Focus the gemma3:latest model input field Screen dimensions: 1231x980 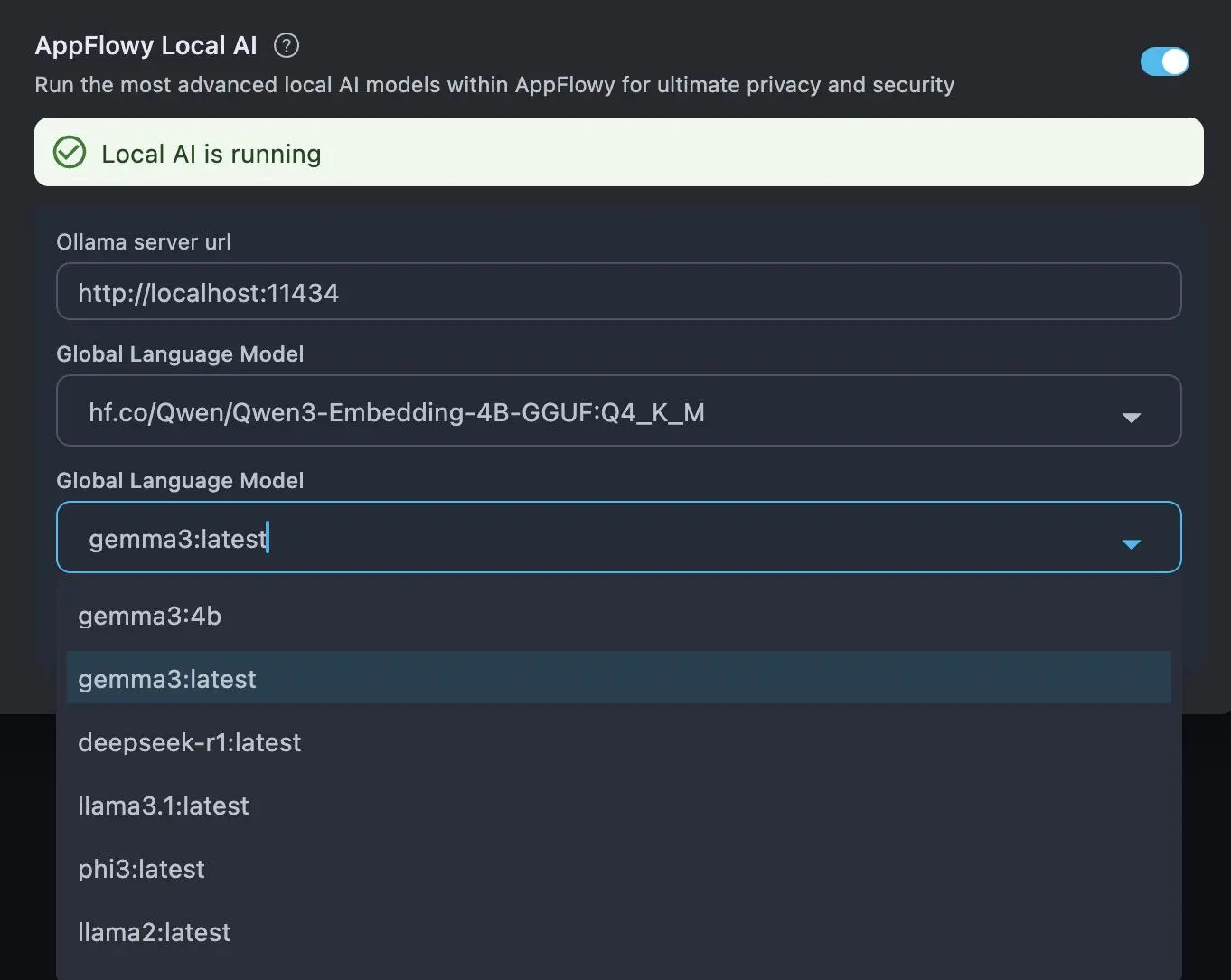(618, 537)
